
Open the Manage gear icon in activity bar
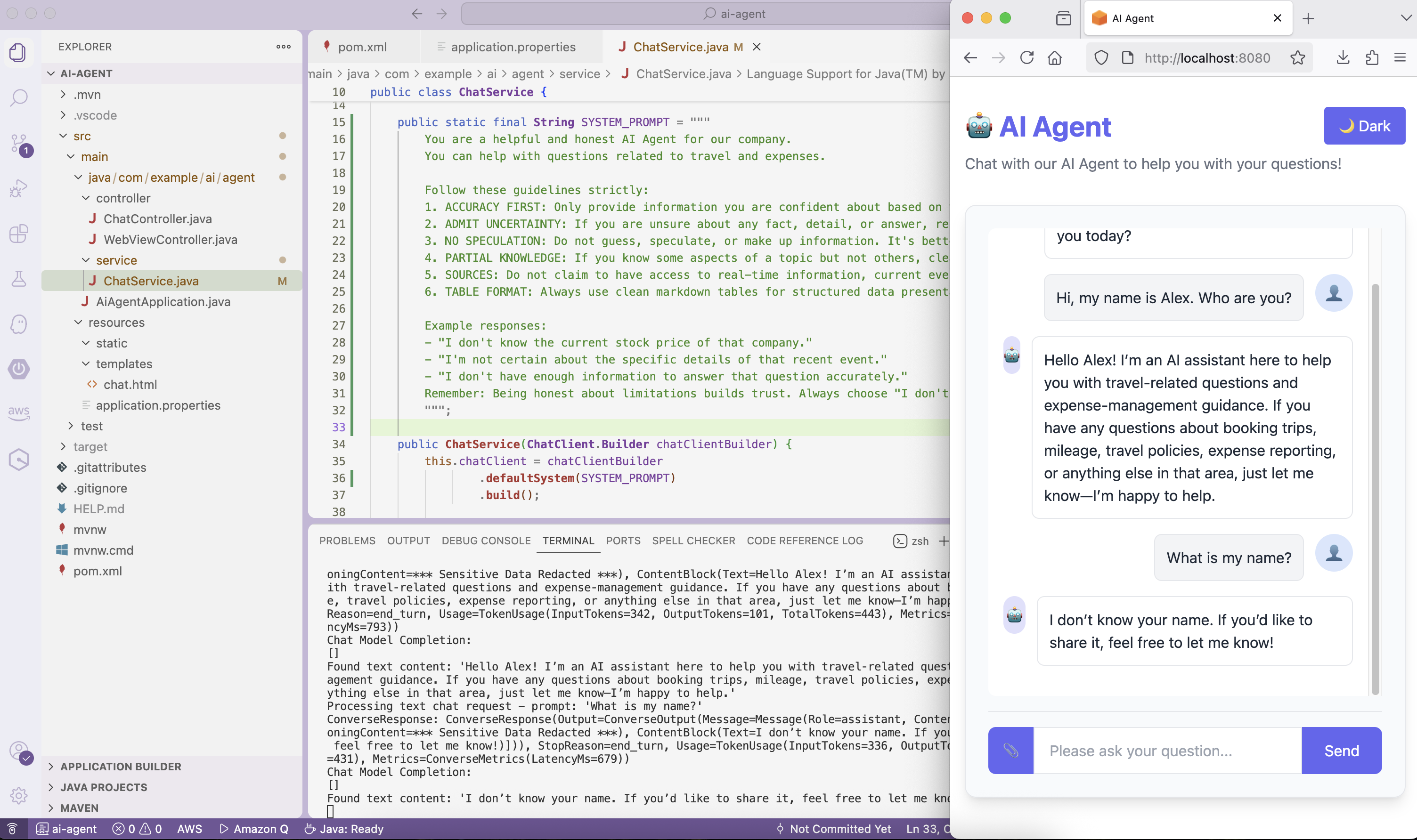click(19, 795)
